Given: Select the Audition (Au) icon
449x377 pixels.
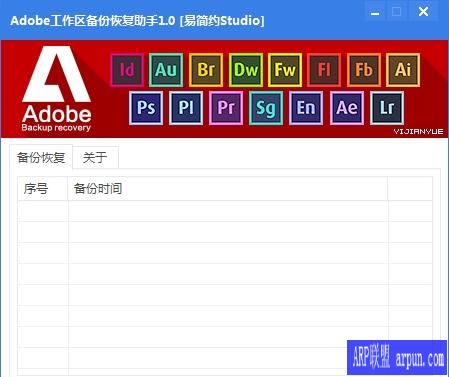Looking at the screenshot, I should click(x=166, y=70).
